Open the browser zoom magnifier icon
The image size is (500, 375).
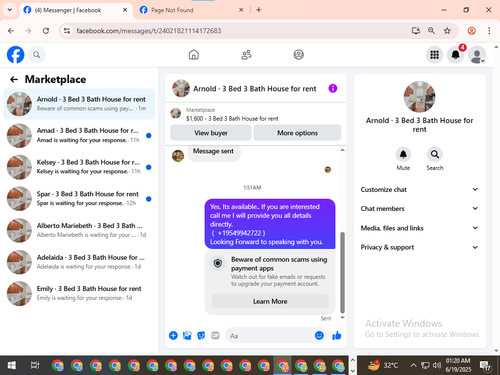(x=431, y=31)
